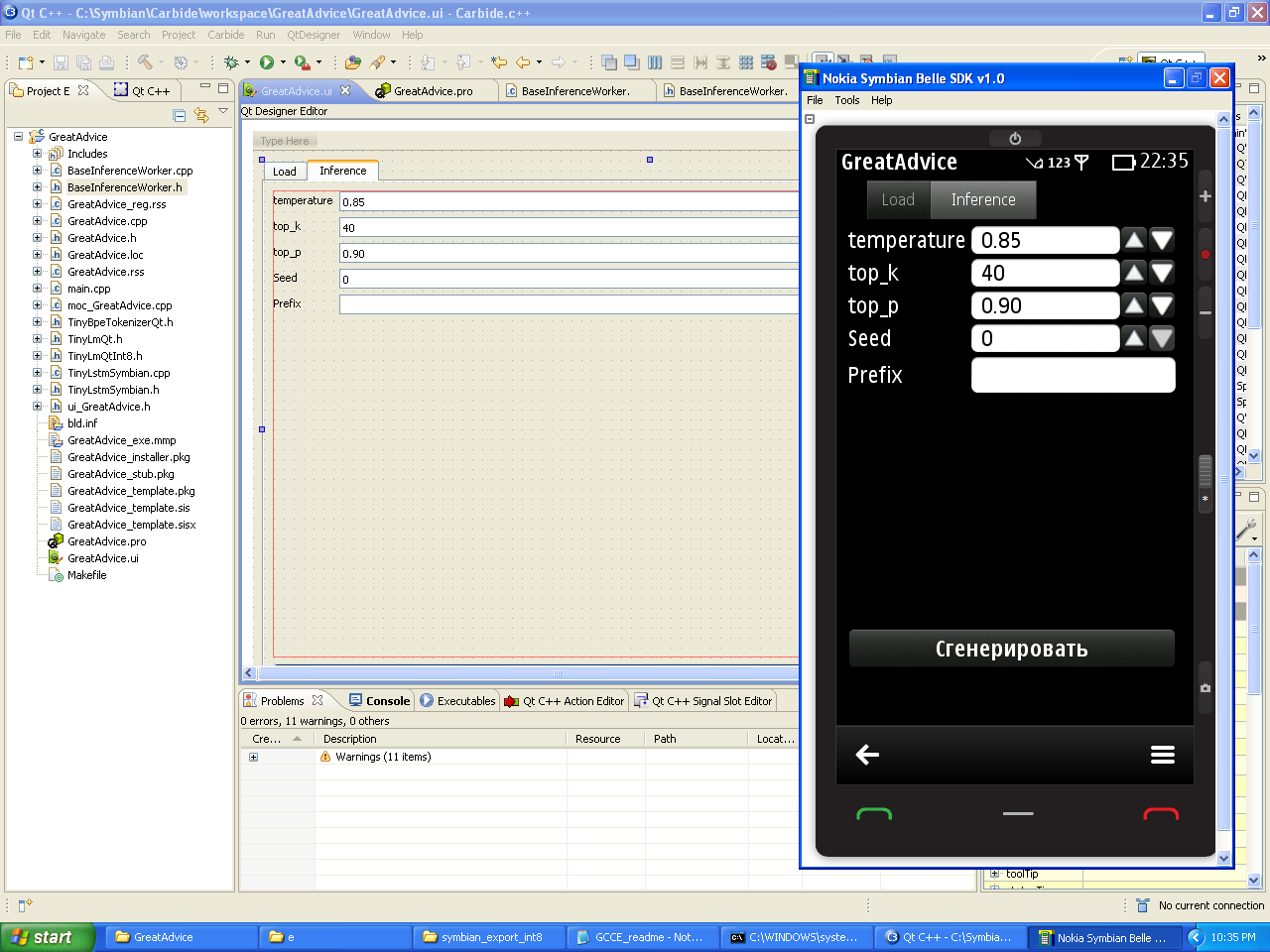Collapse all in Project Explorer
1270x952 pixels.
[x=180, y=115]
